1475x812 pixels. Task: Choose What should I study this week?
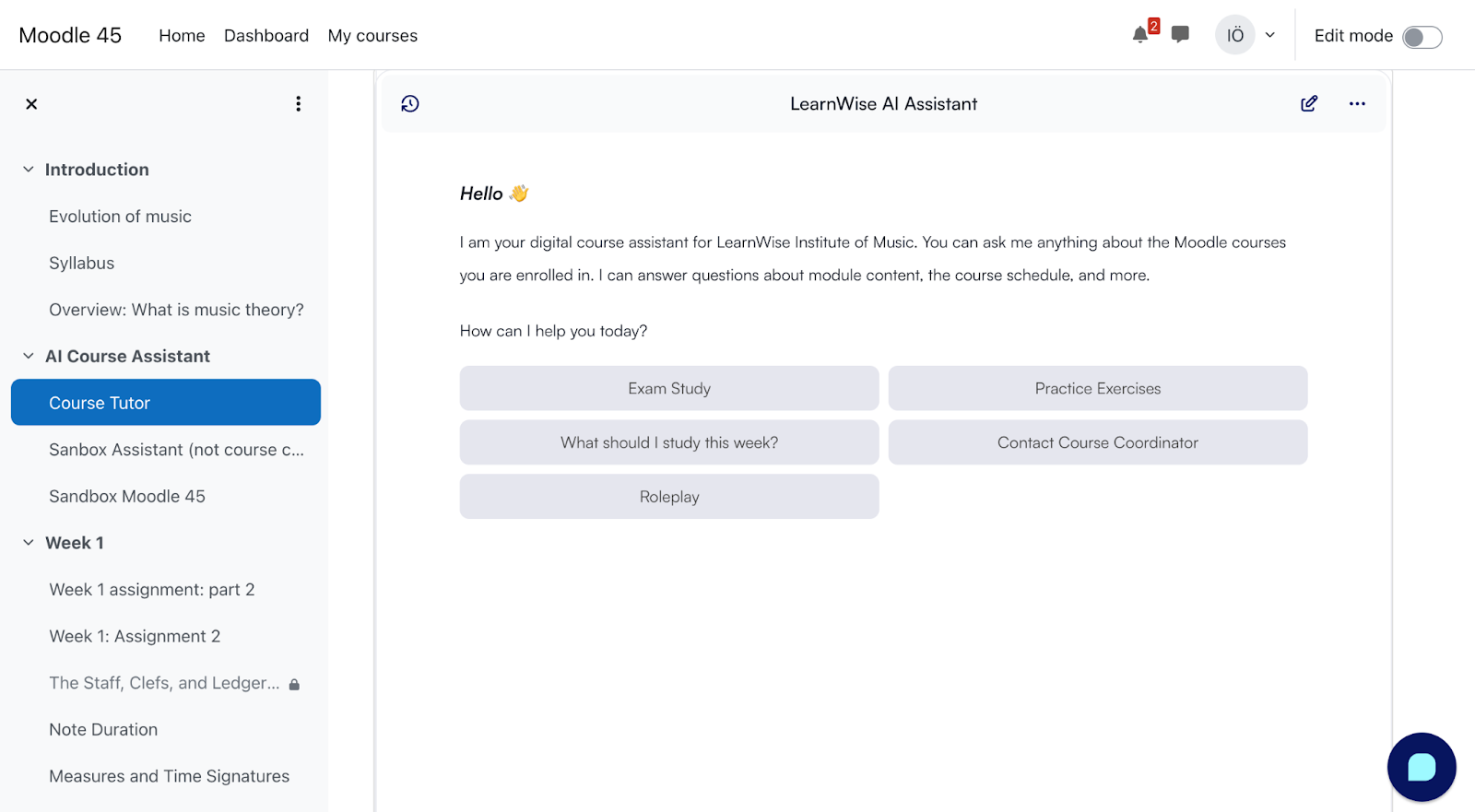tap(669, 442)
